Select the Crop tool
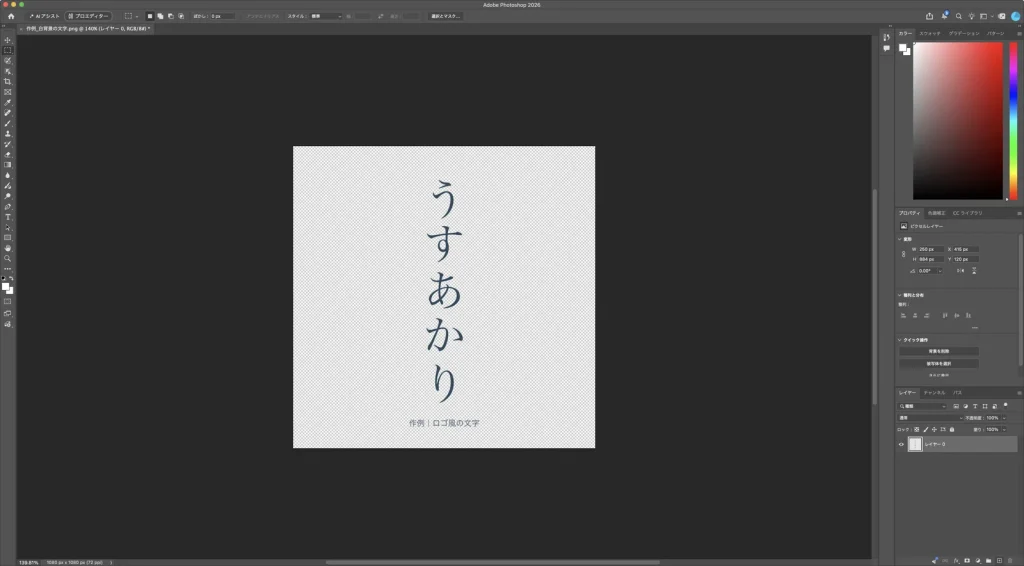Screen dimensions: 1024x566 click(x=8, y=82)
